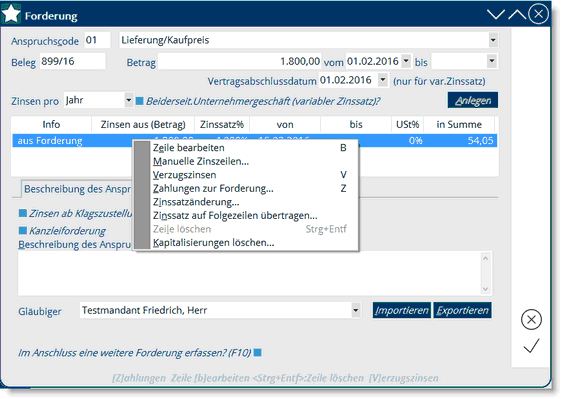Screen dimensions: 562x399
Task: Switch to the Beschreibung des Anspruchs tab
Action: click(77, 189)
